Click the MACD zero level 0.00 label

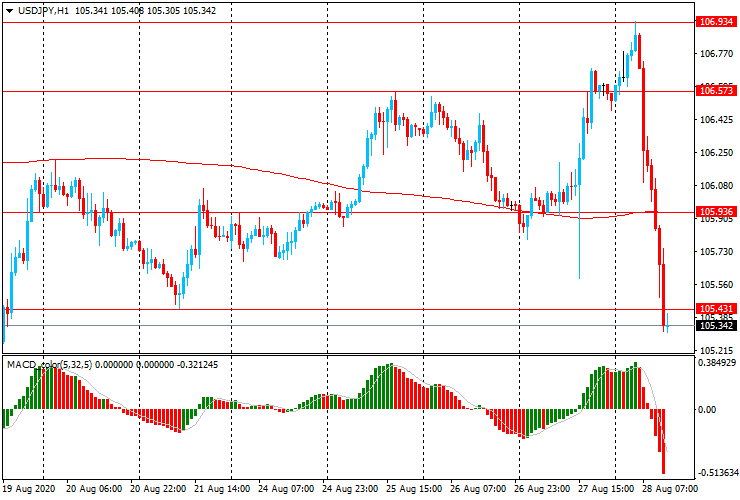pyautogui.click(x=708, y=410)
